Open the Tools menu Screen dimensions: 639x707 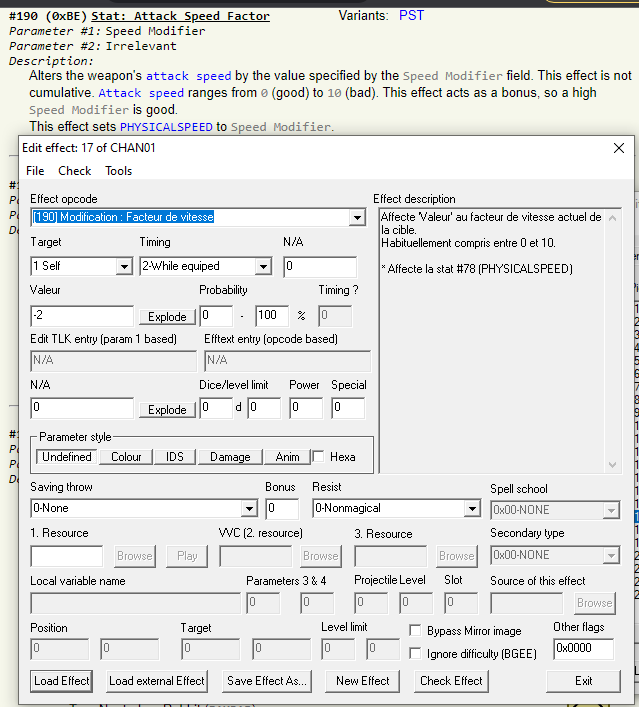[x=118, y=171]
